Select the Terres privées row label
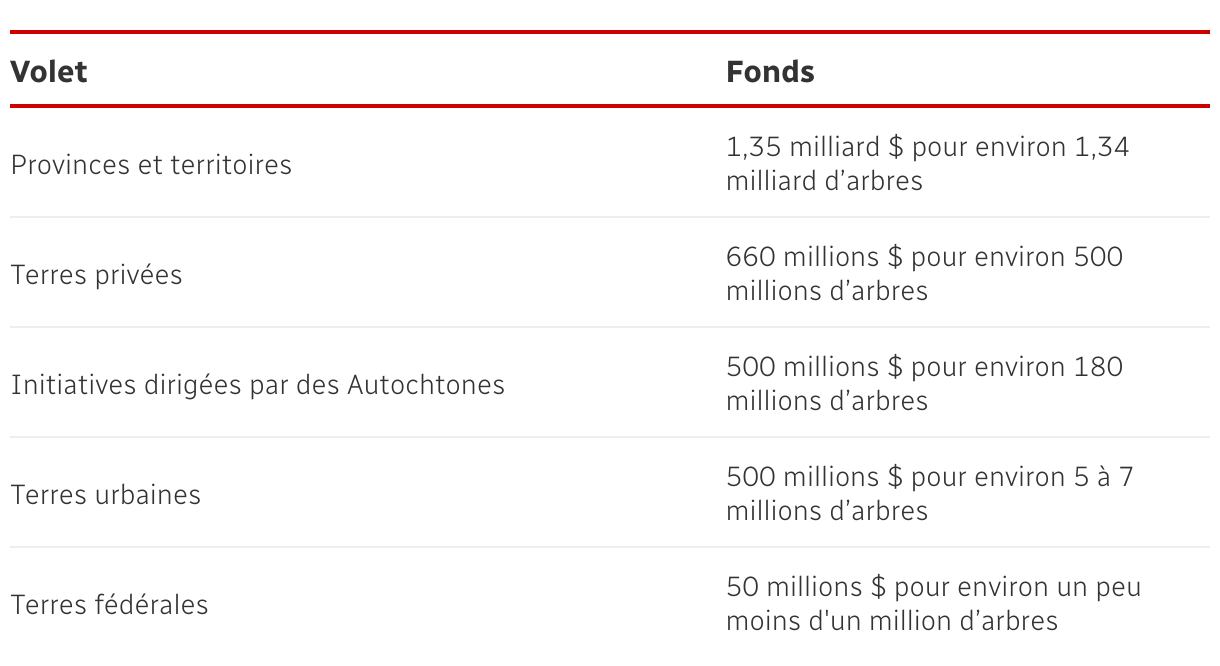The height and width of the screenshot is (666, 1220). pos(97,274)
